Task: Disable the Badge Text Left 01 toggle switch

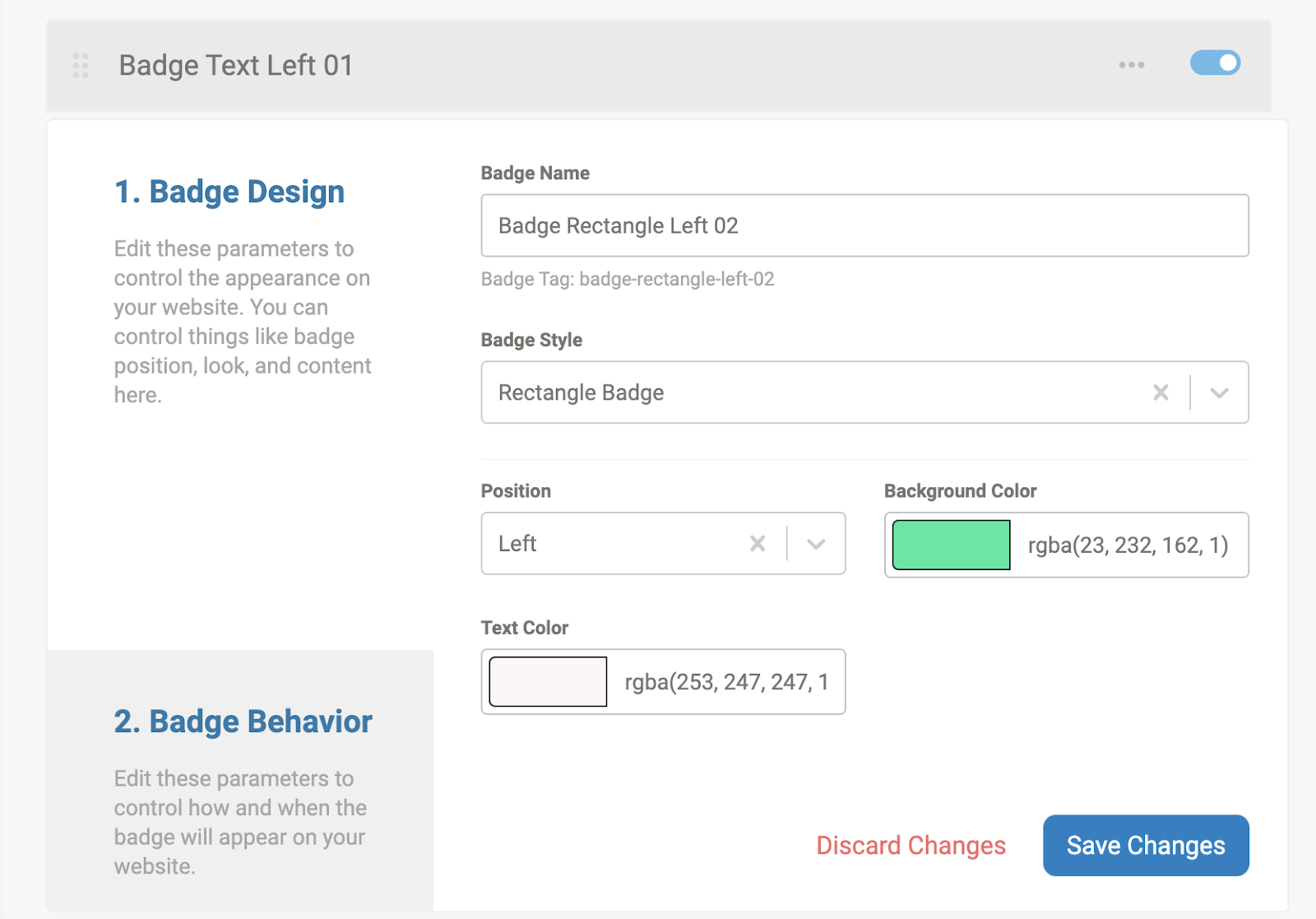Action: [1215, 62]
